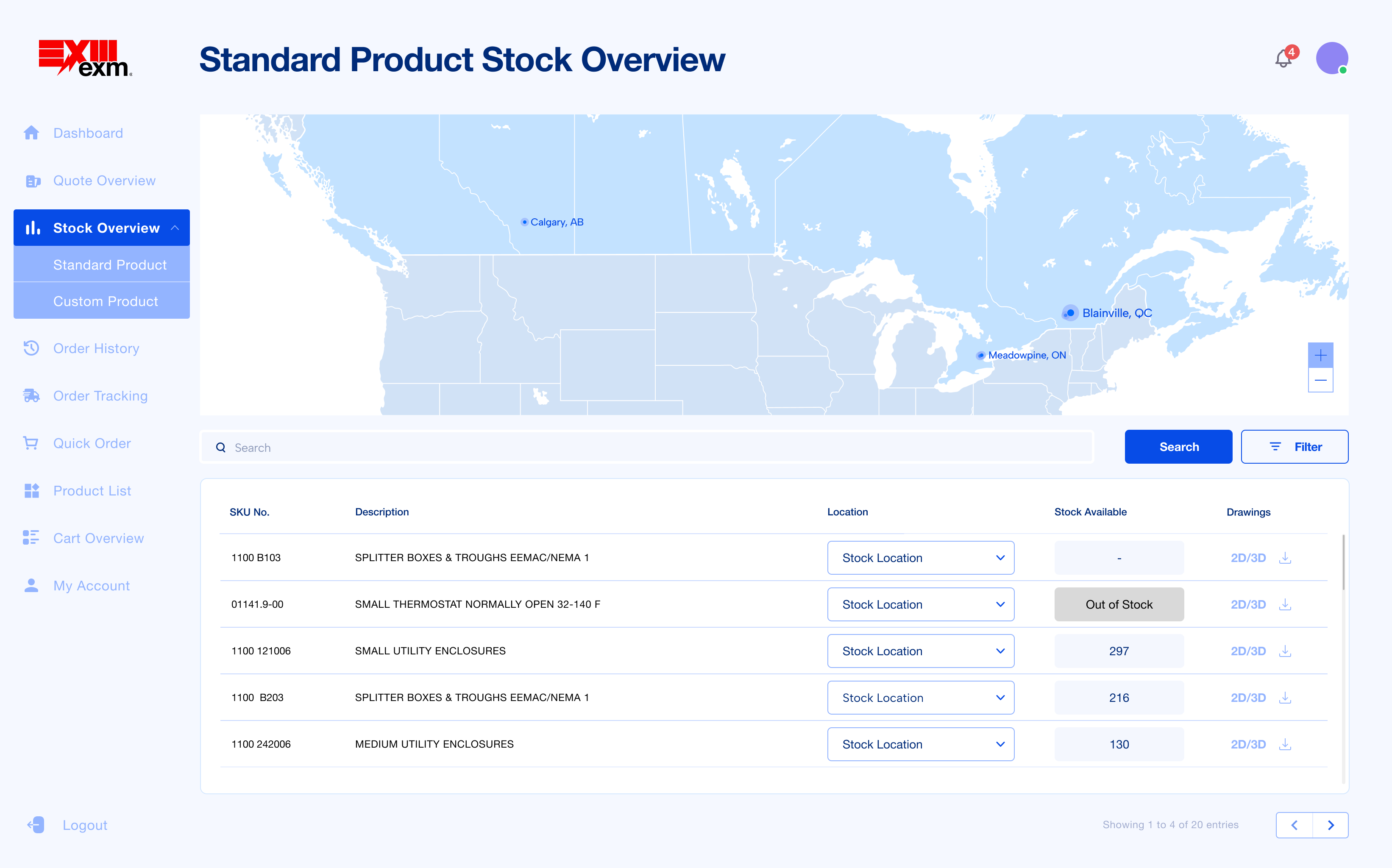Click into the Search input field
Viewport: 1392px width, 868px height.
pos(646,447)
